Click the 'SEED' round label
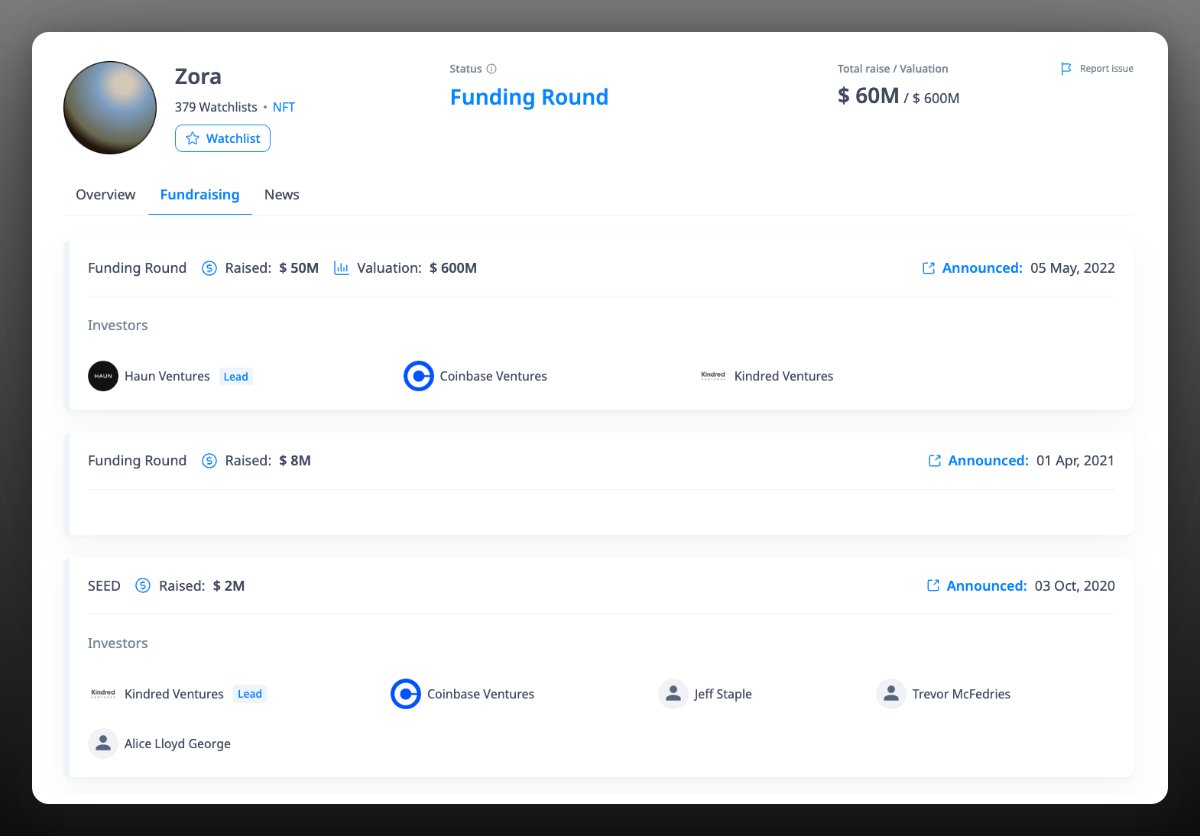This screenshot has width=1200, height=836. [104, 586]
